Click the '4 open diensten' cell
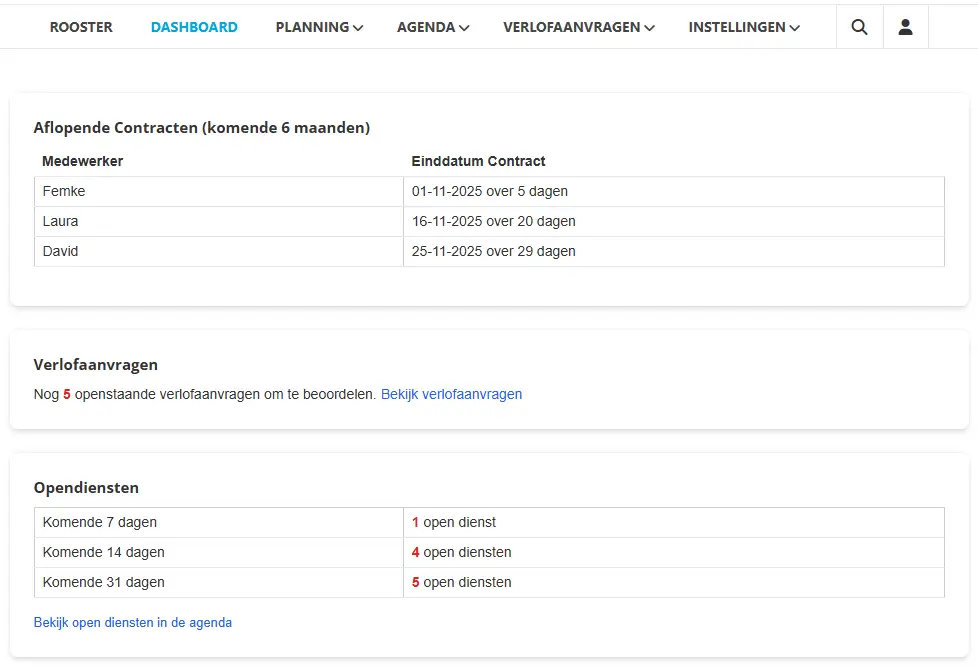The image size is (978, 667). click(x=462, y=552)
